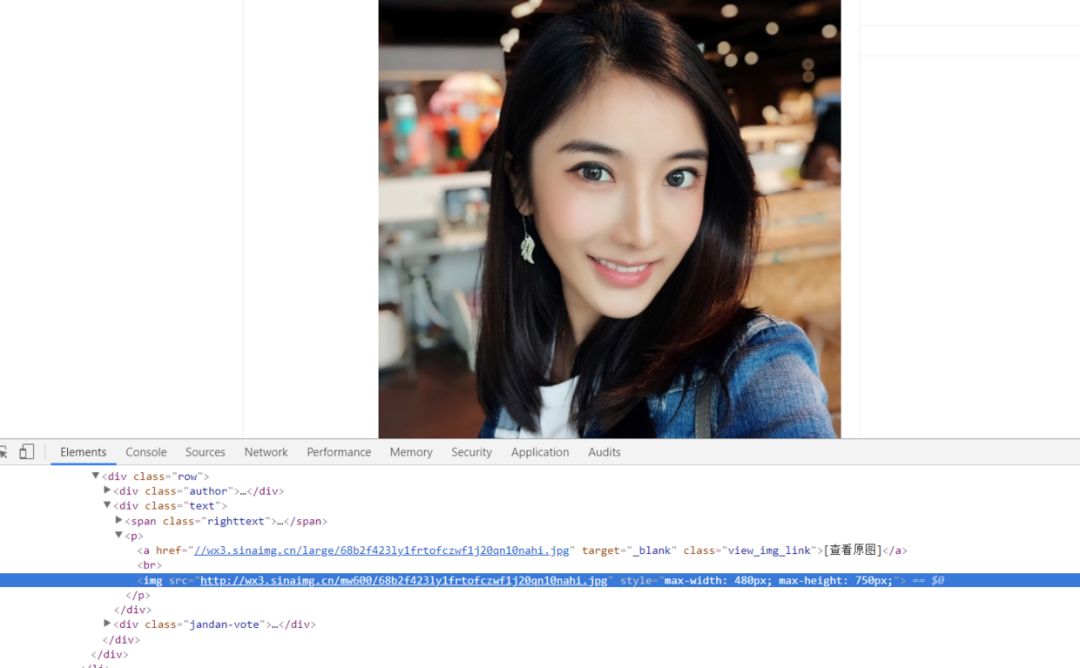This screenshot has height=668, width=1080.
Task: Switch to the Network tab
Action: [x=266, y=452]
